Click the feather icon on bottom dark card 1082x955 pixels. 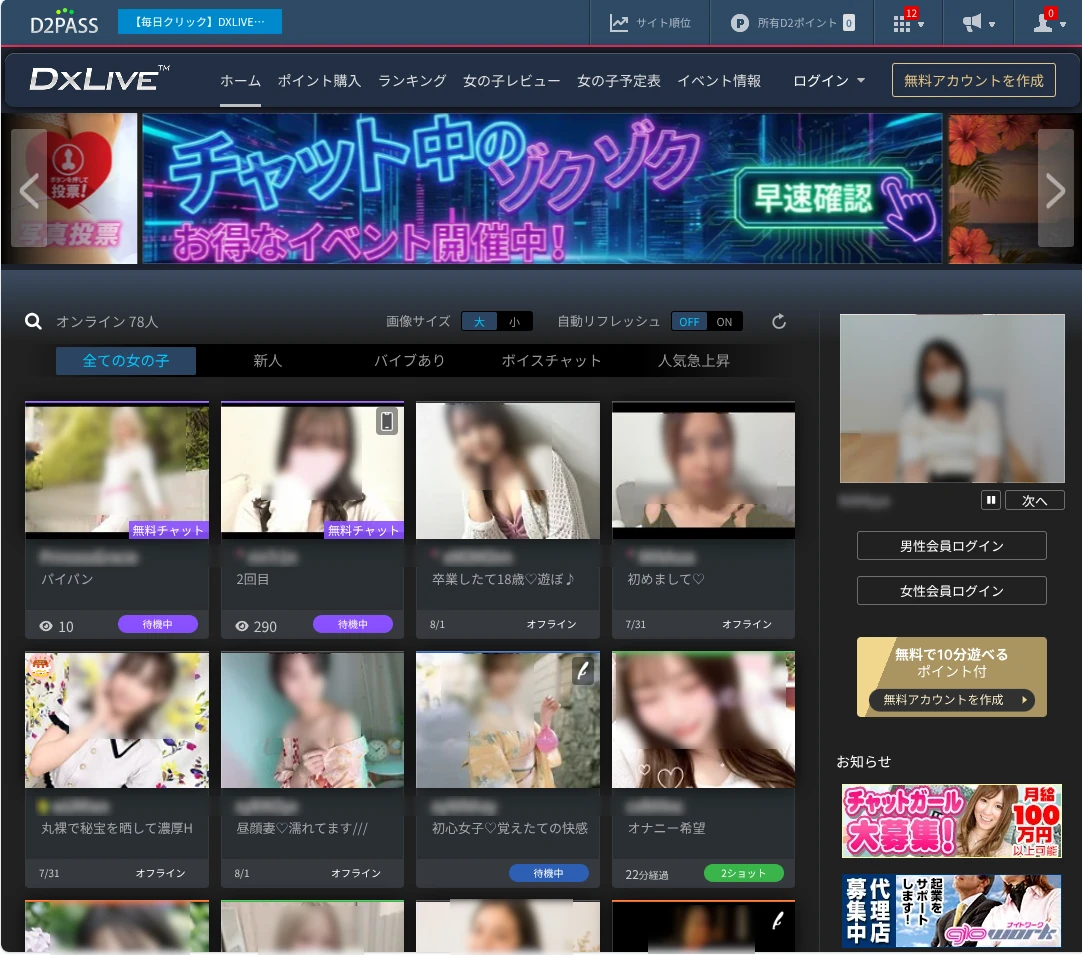pyautogui.click(x=778, y=920)
